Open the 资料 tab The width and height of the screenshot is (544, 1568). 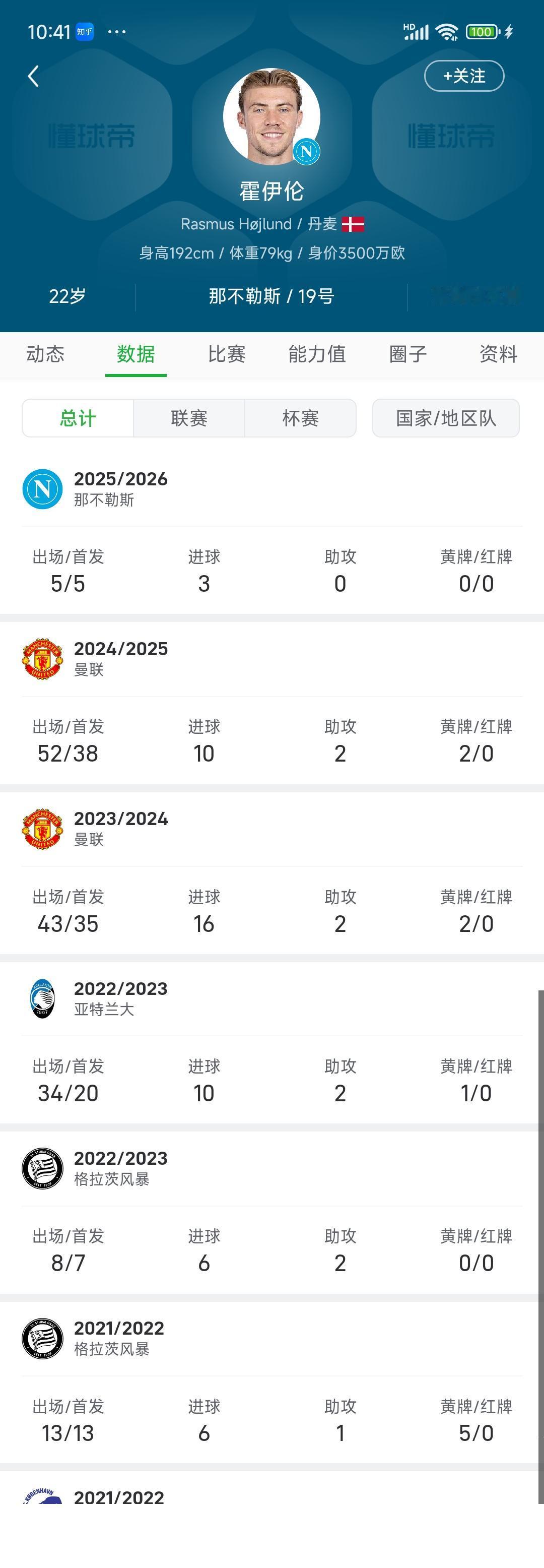pos(498,354)
